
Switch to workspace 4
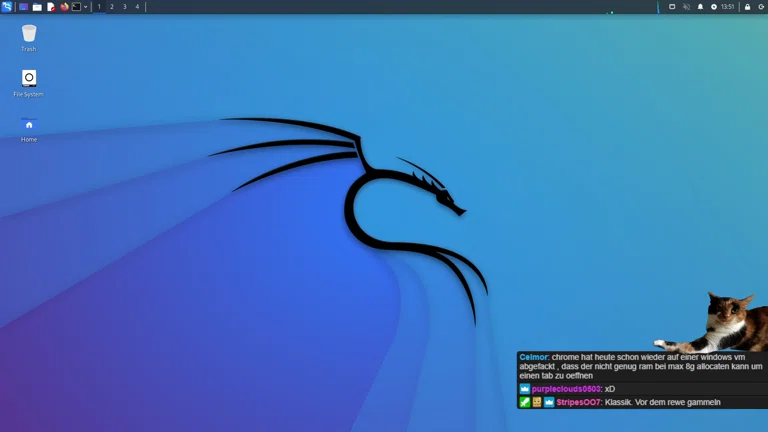(x=137, y=7)
